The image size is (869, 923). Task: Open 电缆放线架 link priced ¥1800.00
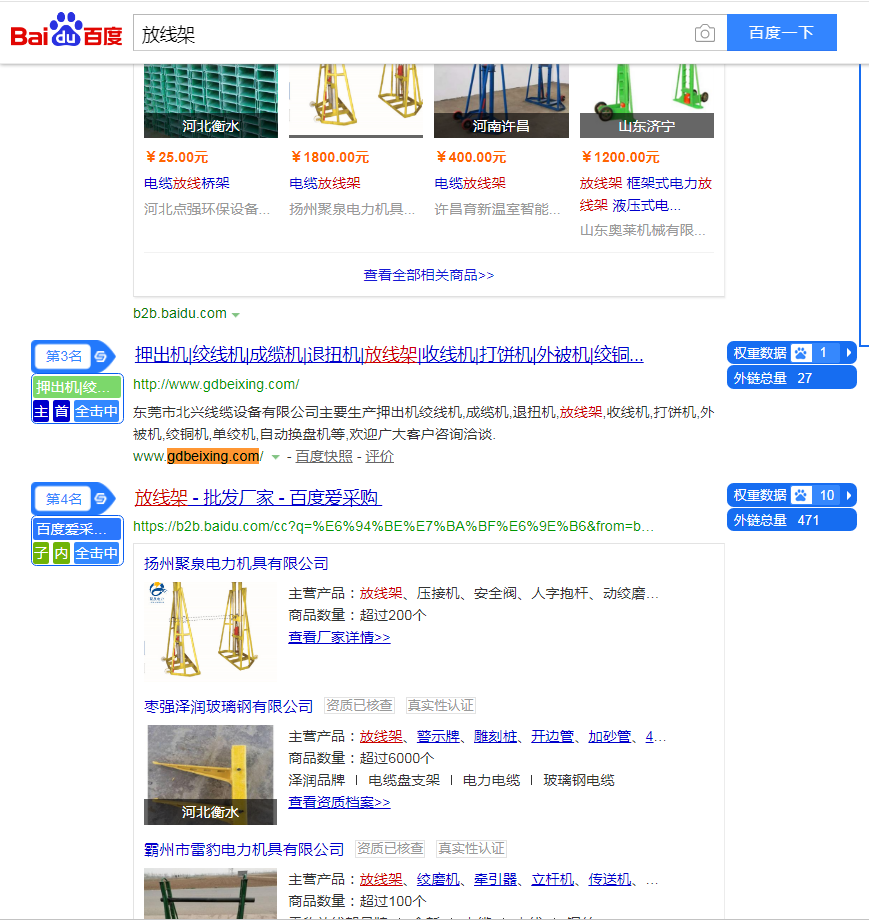coord(324,184)
